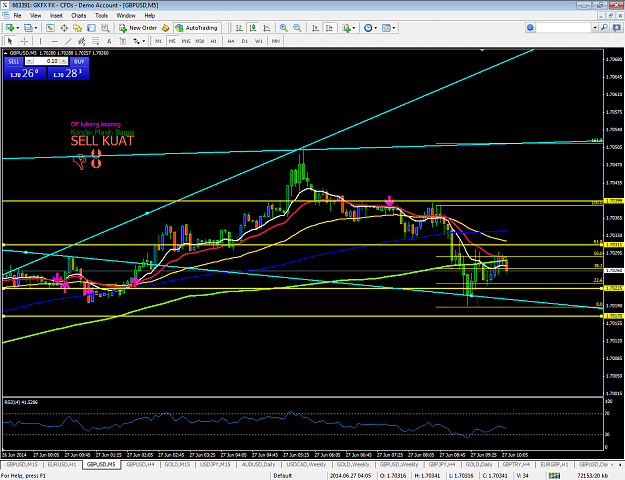Expand the Profiles dropdown arrow
This screenshot has height=480, width=625.
coord(36,28)
